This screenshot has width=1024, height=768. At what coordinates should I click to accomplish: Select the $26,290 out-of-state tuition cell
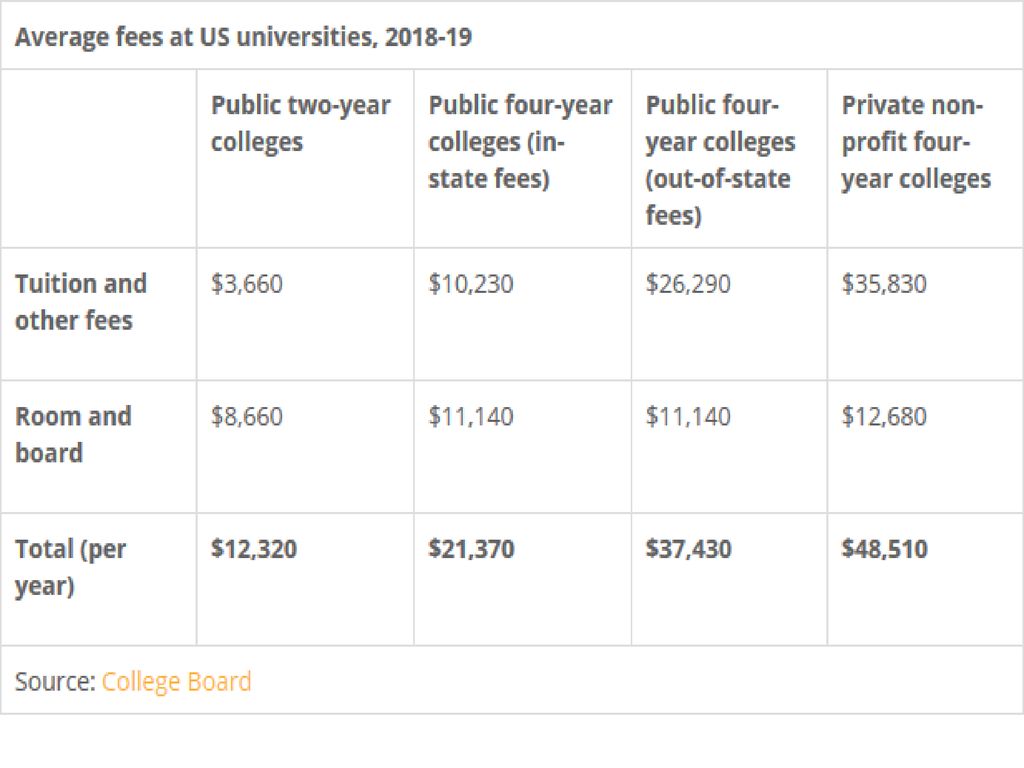coord(688,284)
